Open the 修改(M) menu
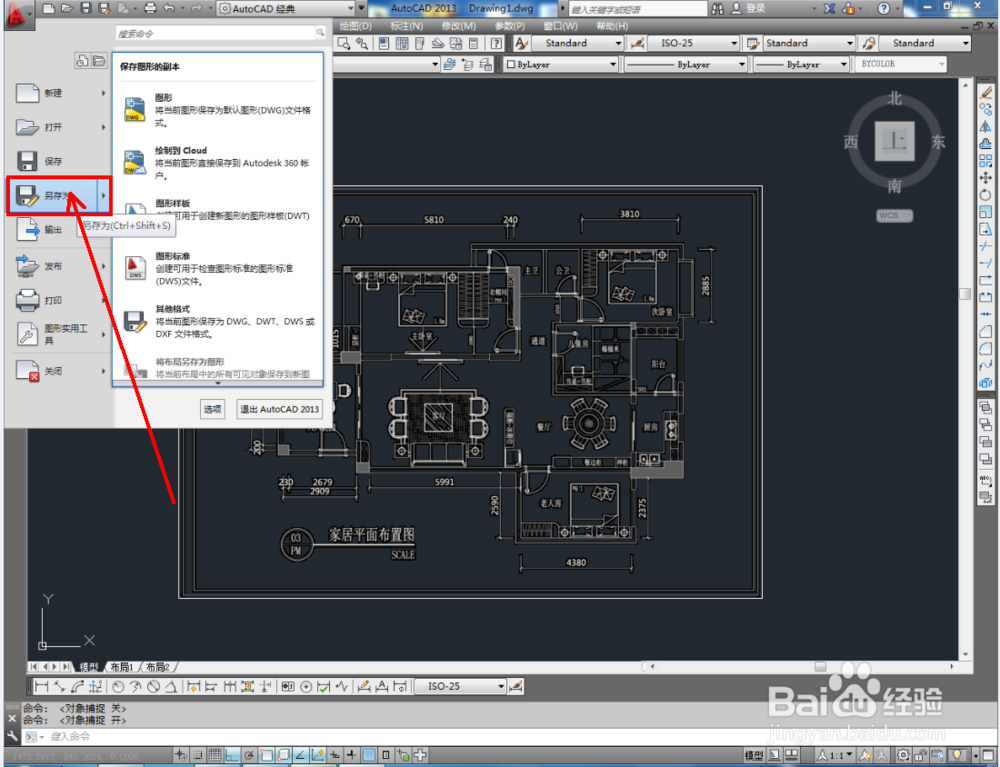The width and height of the screenshot is (1000, 767). pyautogui.click(x=458, y=26)
